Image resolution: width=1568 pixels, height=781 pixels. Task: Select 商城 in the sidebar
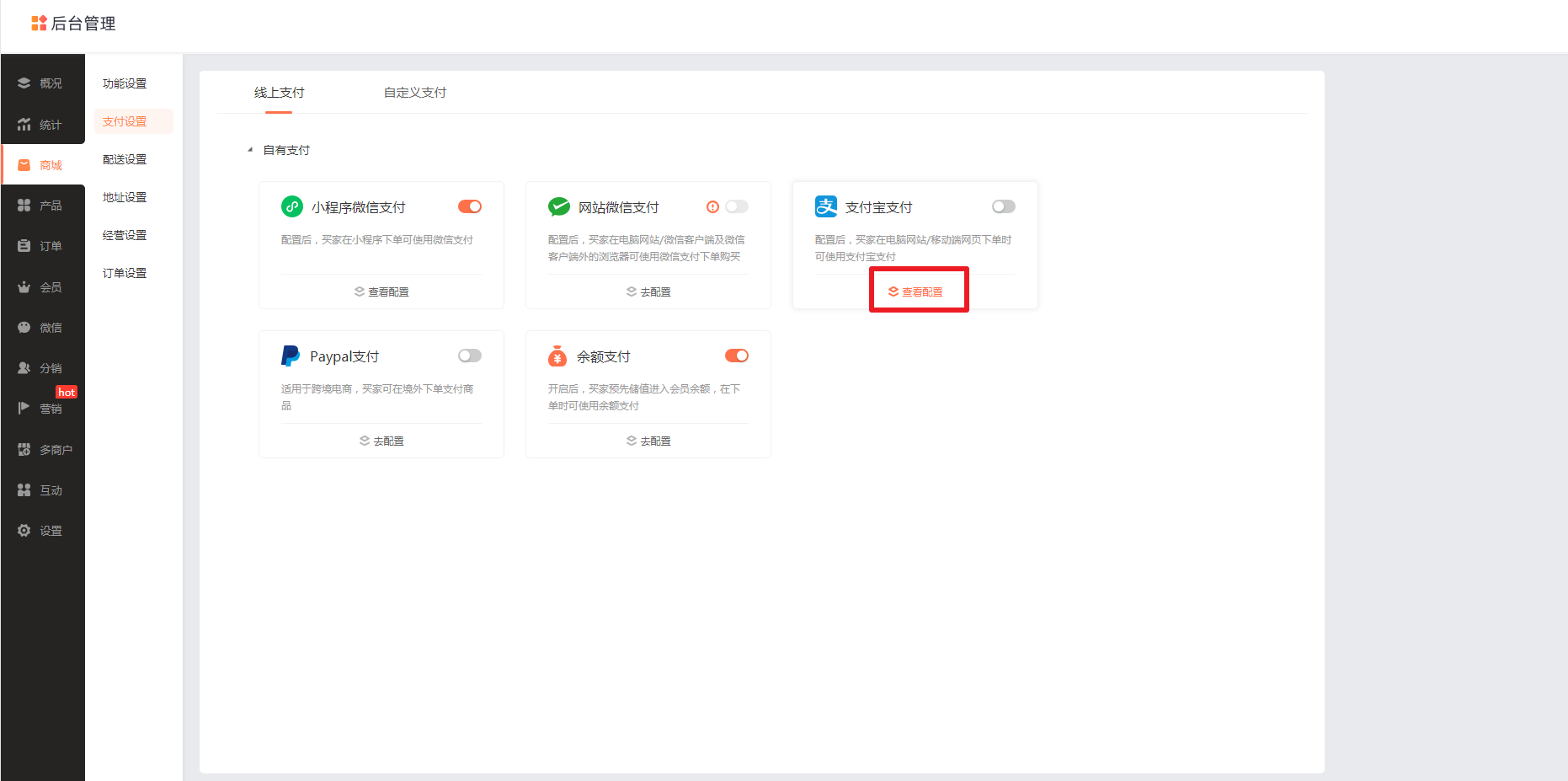coord(43,165)
